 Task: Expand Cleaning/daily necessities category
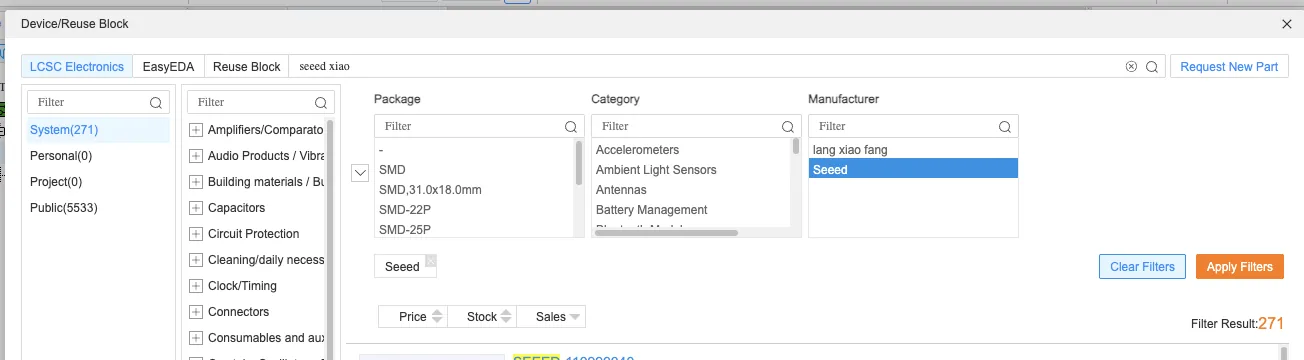(196, 260)
